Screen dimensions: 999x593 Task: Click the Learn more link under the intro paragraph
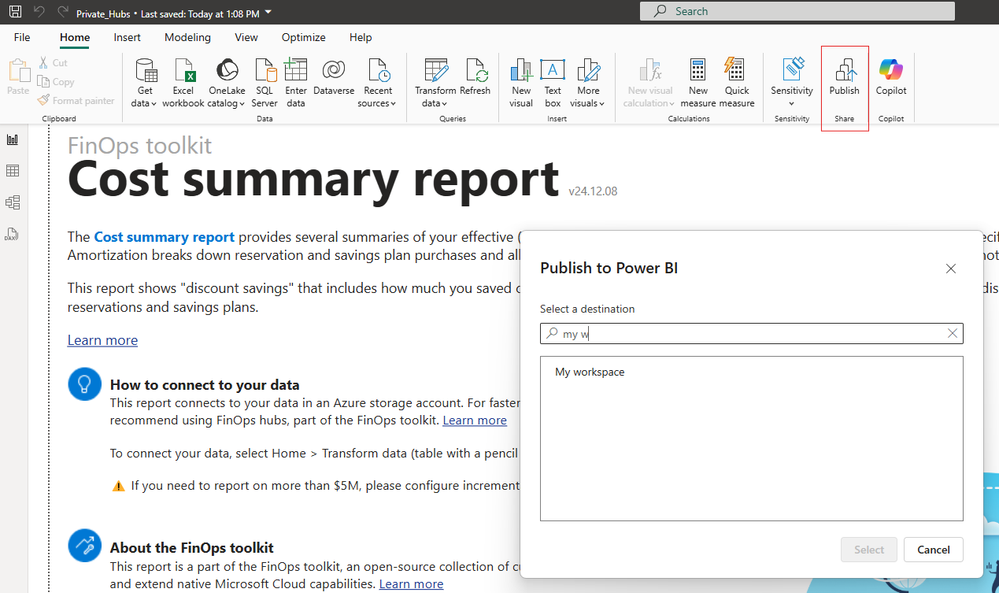pos(103,340)
